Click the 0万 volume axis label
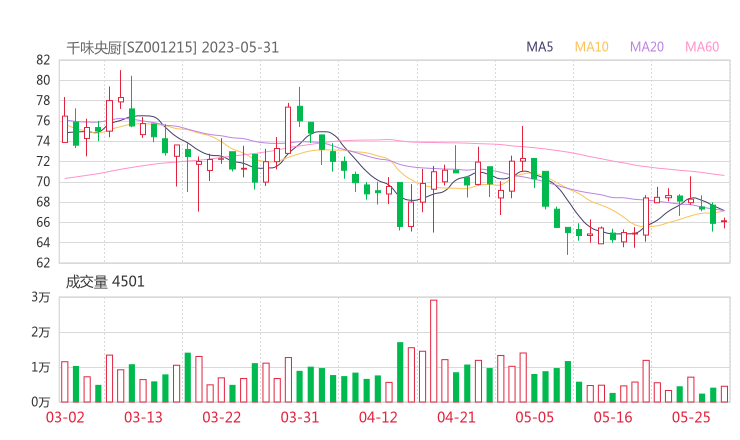The height and width of the screenshot is (440, 740). click(41, 402)
